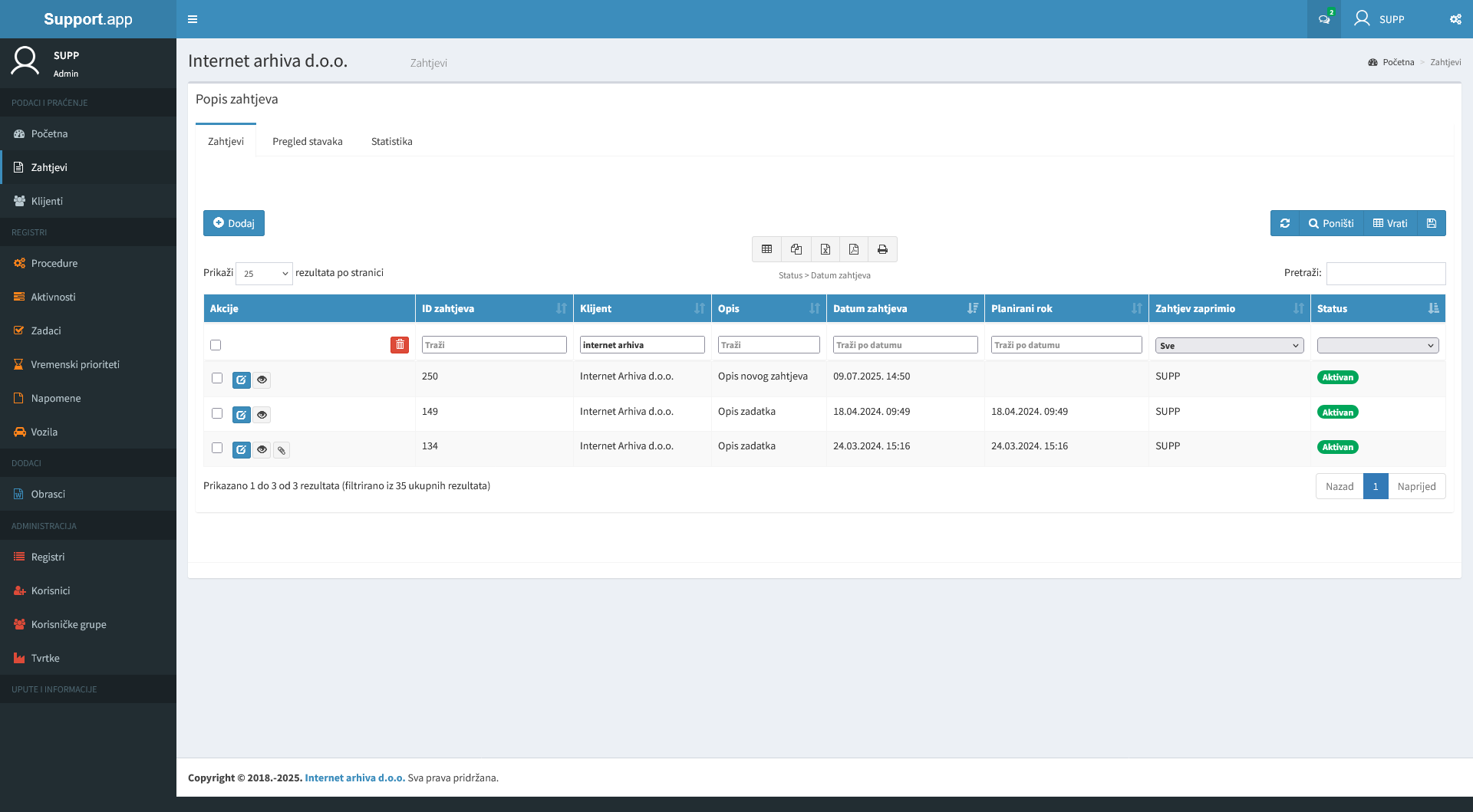Image resolution: width=1473 pixels, height=812 pixels.
Task: Open Klijenti in the sidebar
Action: [88, 201]
